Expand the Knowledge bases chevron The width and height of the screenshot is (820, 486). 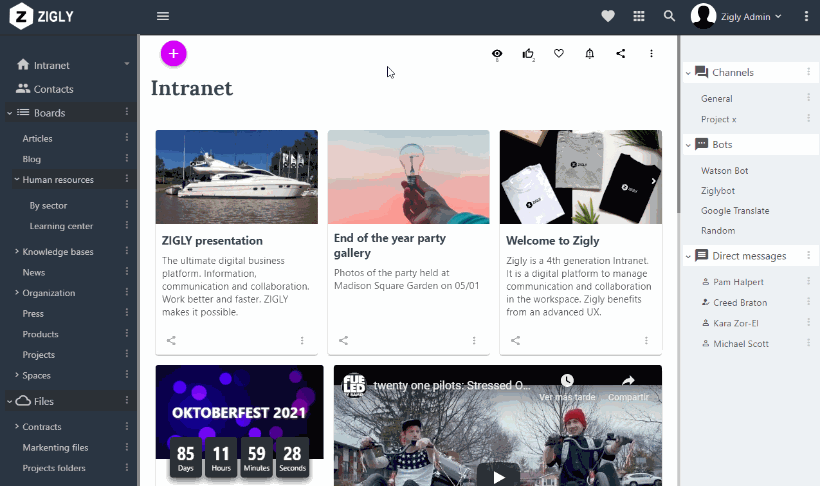pyautogui.click(x=17, y=251)
